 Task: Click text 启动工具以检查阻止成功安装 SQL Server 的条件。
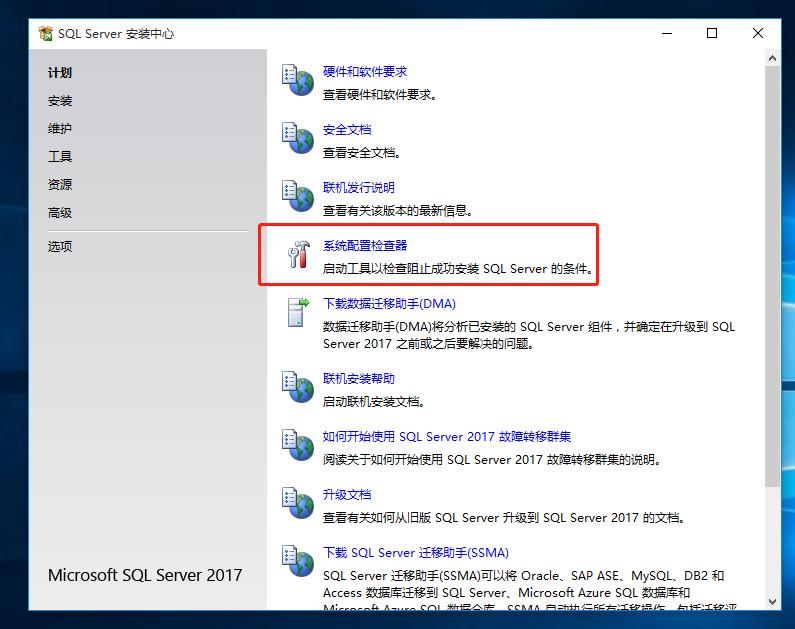[458, 269]
